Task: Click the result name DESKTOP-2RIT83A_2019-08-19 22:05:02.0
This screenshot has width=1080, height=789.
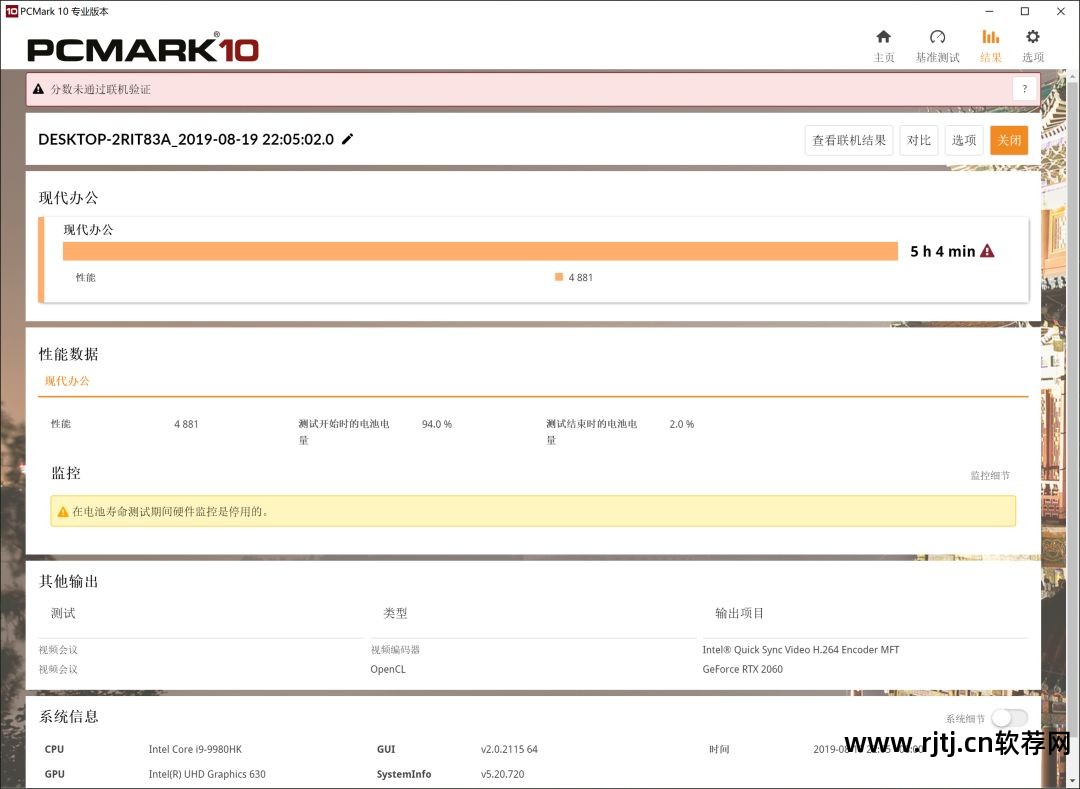Action: 186,139
